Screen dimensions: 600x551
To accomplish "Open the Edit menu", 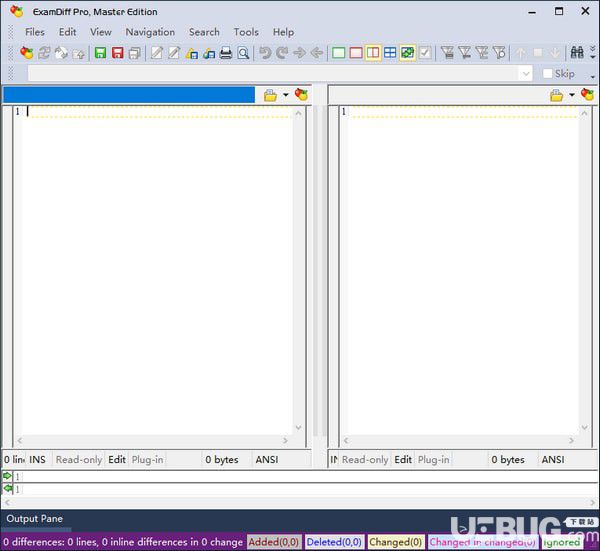I will [67, 32].
